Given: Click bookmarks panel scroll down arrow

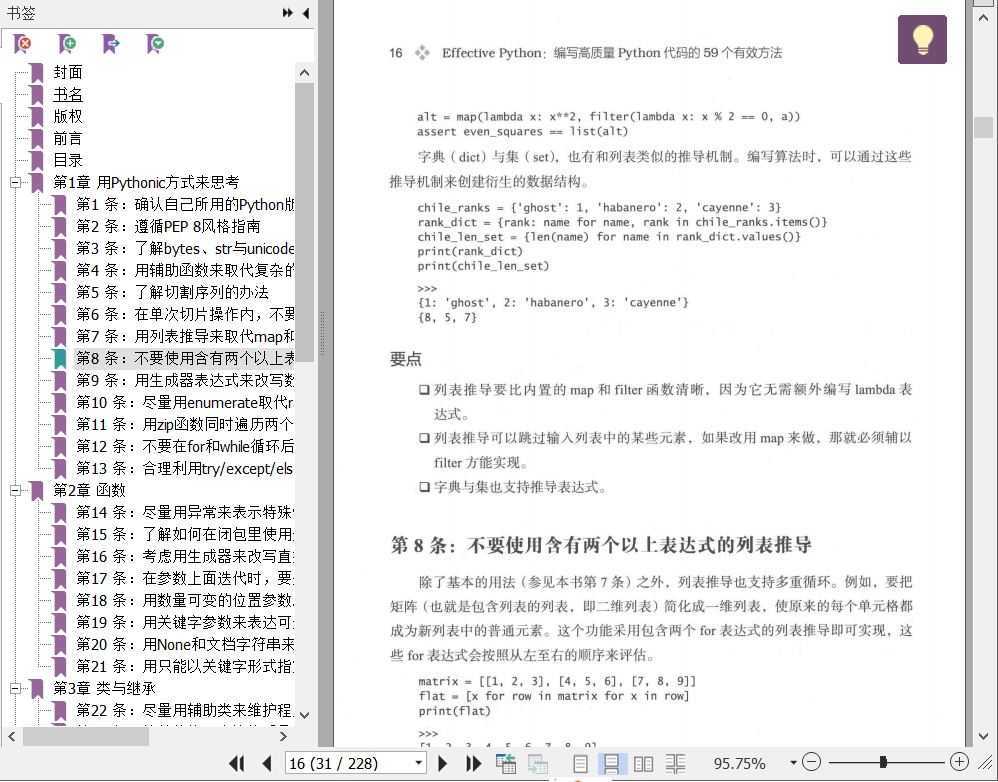Looking at the screenshot, I should pos(304,715).
